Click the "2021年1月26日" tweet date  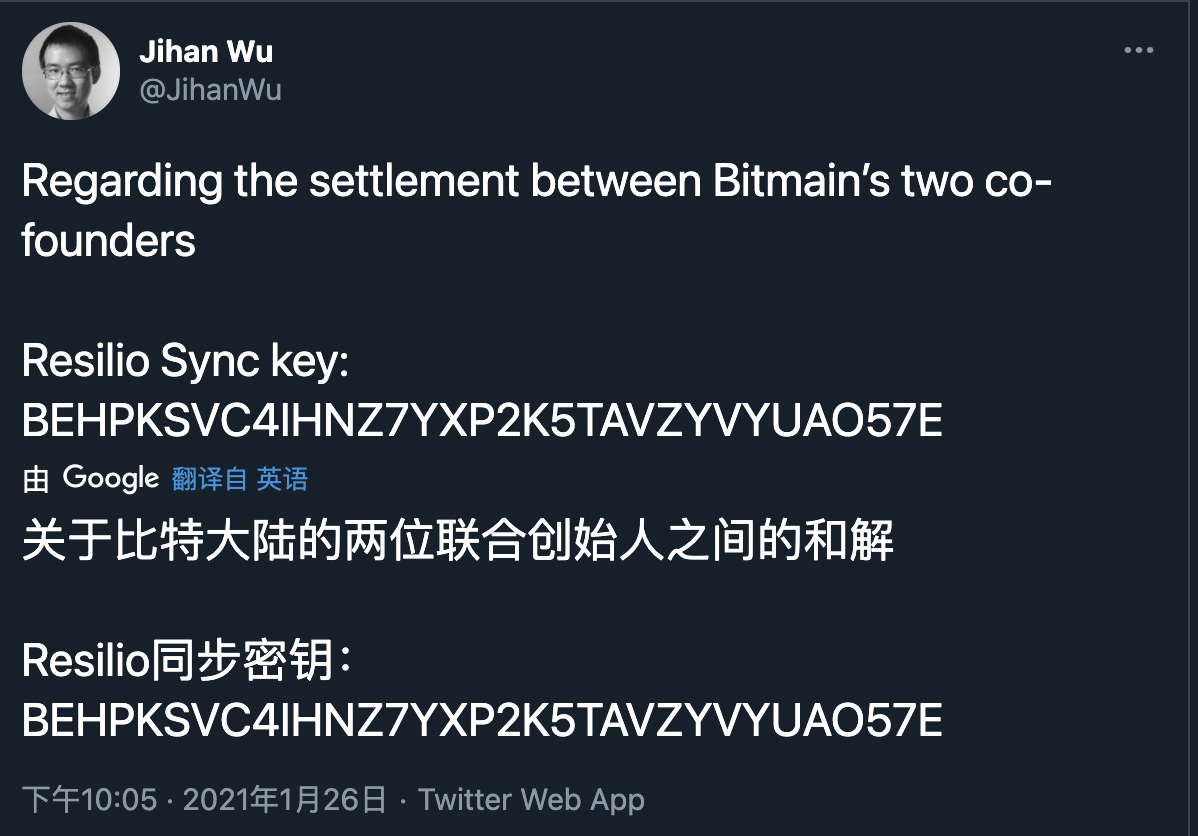click(285, 800)
